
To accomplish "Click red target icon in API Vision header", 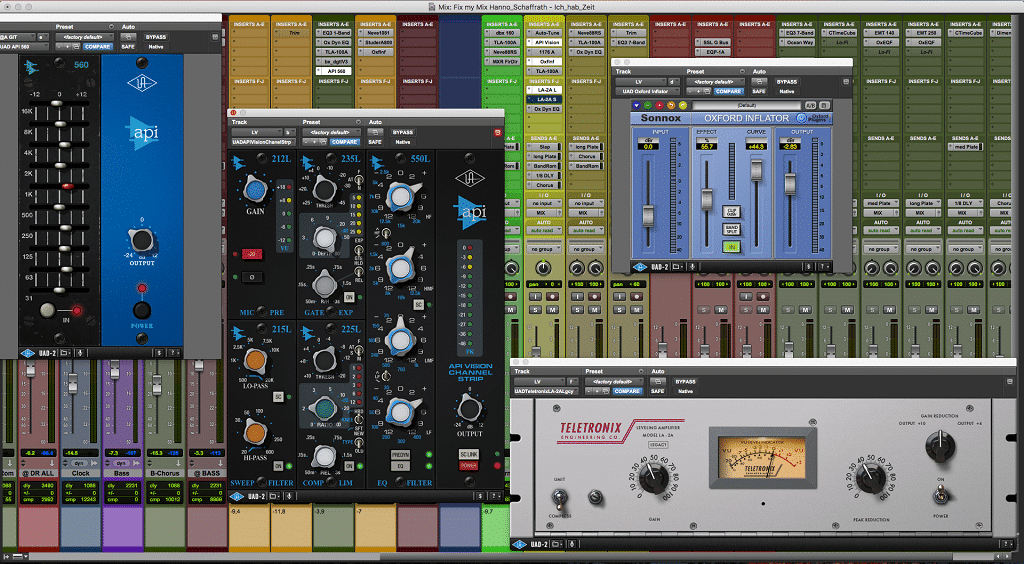I will (x=498, y=133).
